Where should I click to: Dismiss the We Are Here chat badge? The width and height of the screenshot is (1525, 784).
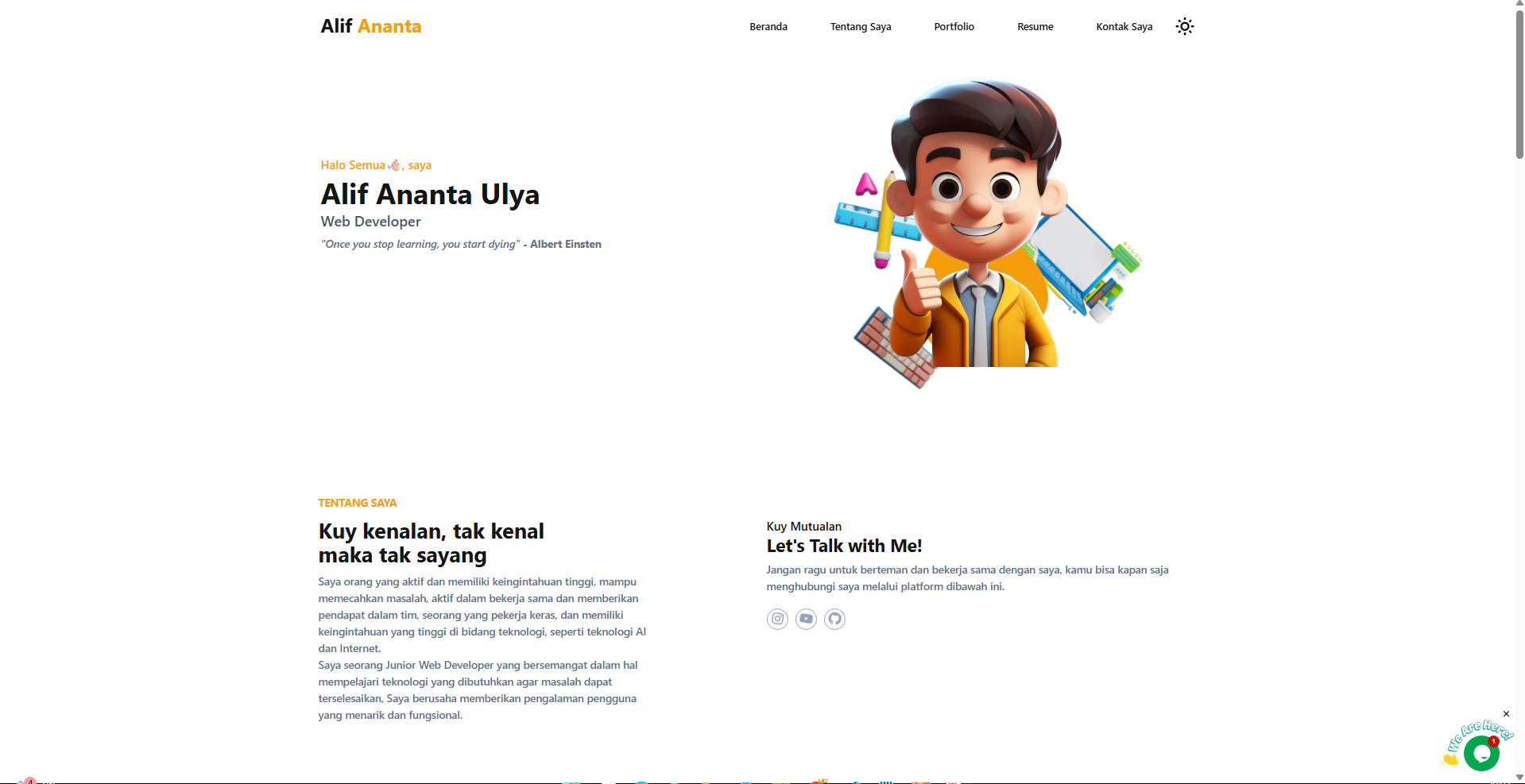click(x=1506, y=714)
